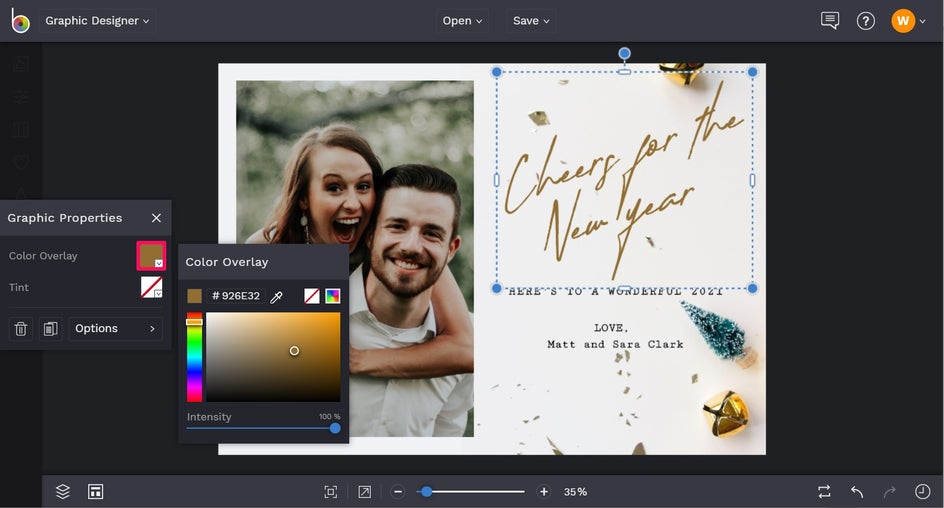Open the Graphic Designer mode dropdown
Viewport: 944px width, 508px height.
[x=97, y=20]
